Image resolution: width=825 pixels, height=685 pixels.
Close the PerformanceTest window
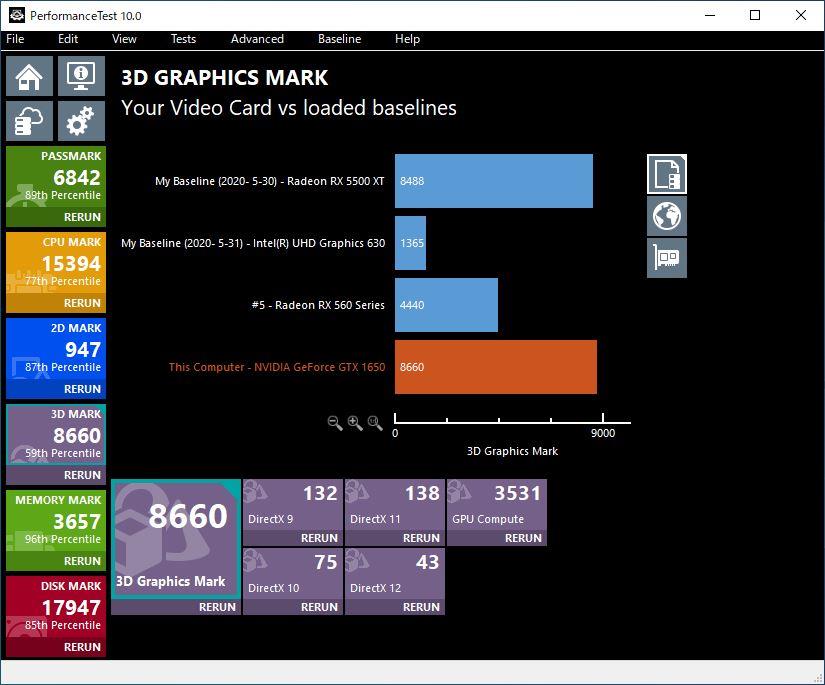point(801,15)
